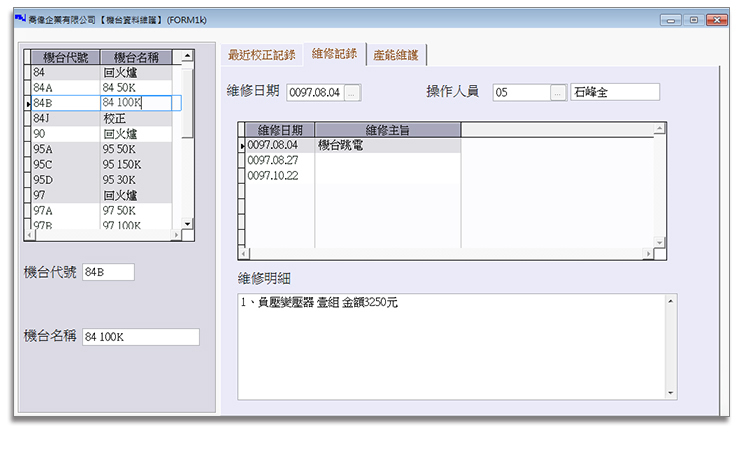
Task: Select the repair record dated 0097.10.22
Action: tap(273, 175)
